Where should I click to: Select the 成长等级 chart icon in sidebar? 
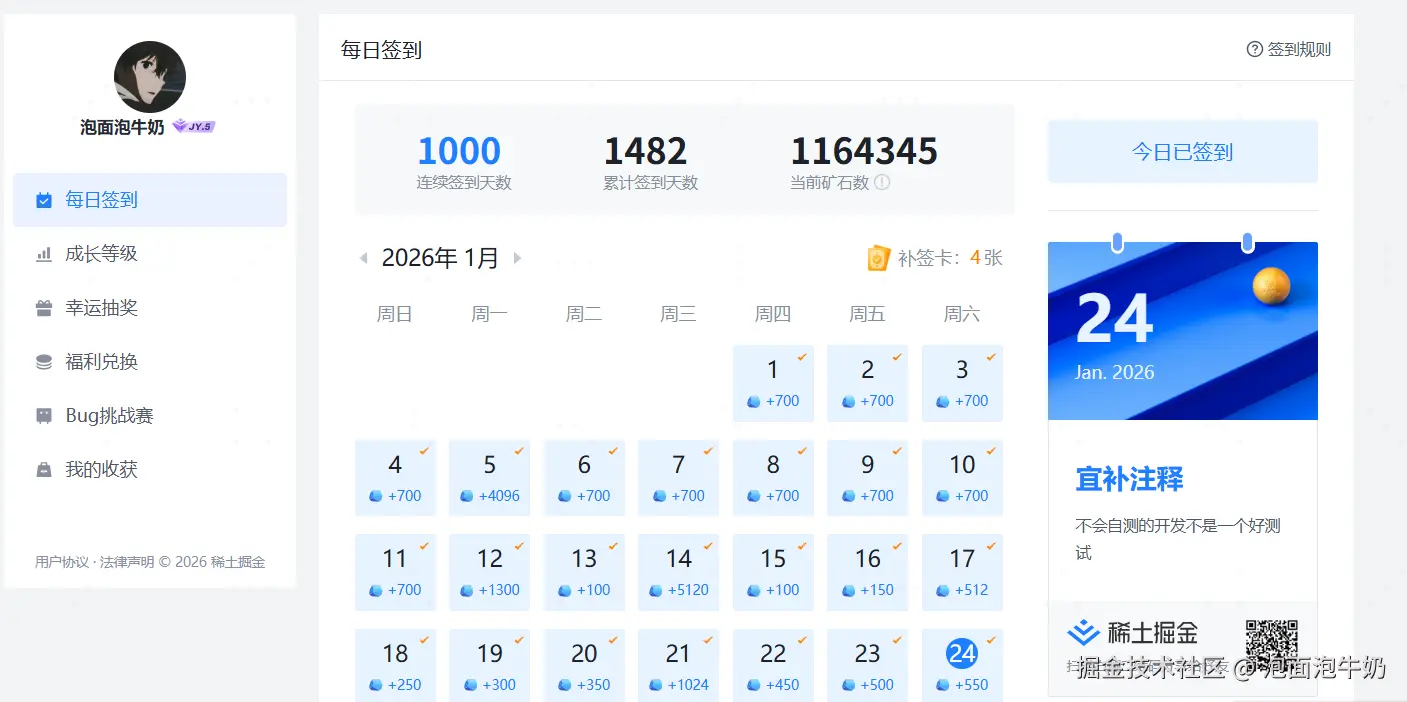[44, 253]
